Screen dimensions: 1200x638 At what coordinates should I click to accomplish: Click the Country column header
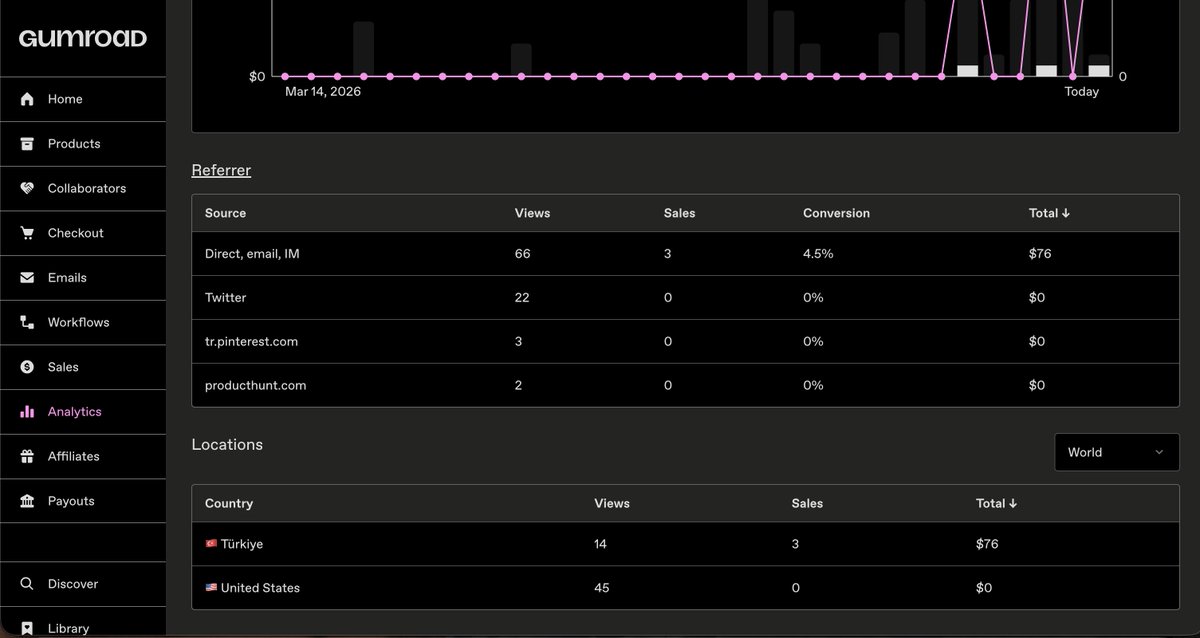(229, 503)
